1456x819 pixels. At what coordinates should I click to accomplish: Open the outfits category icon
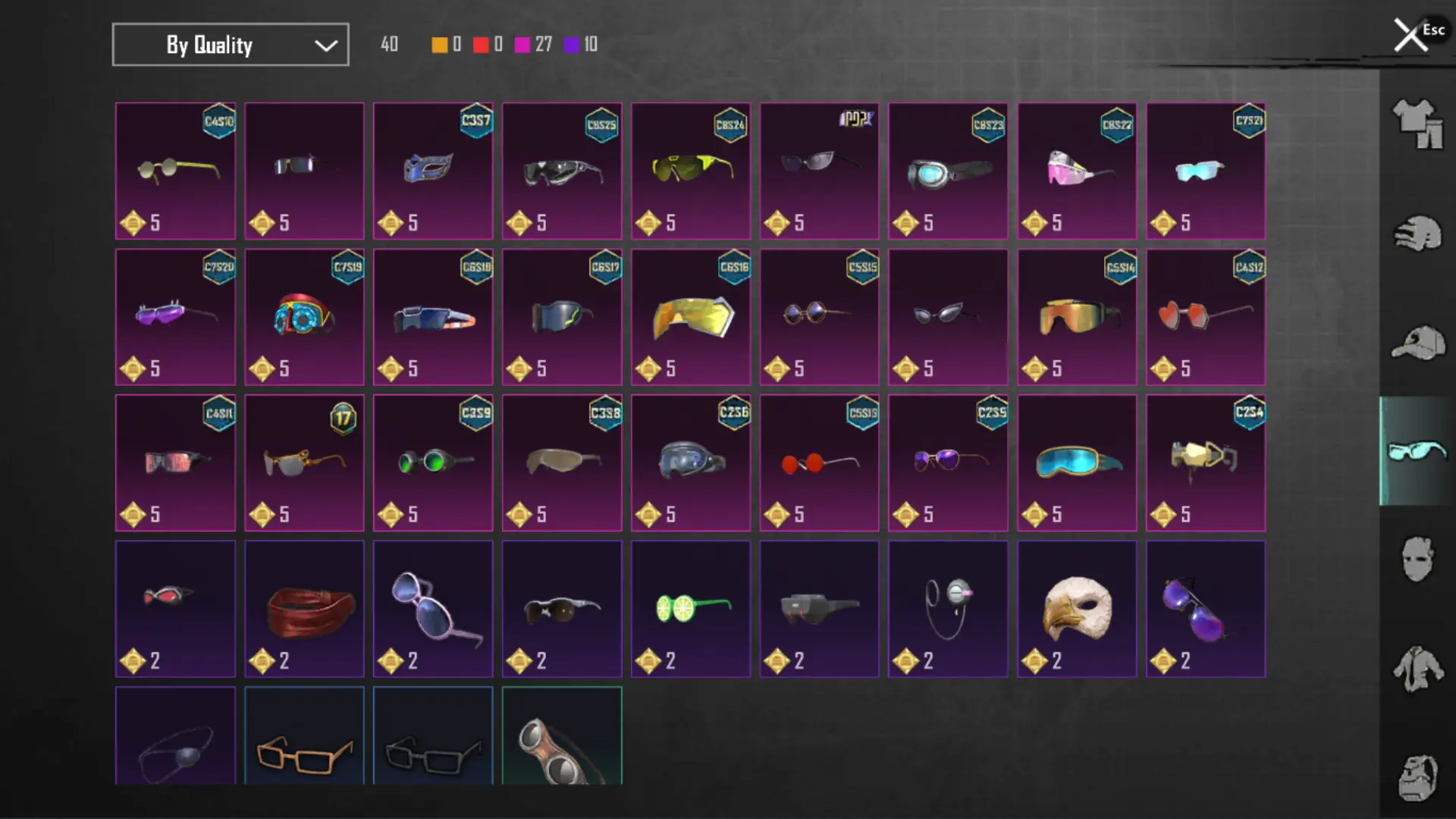click(x=1417, y=124)
